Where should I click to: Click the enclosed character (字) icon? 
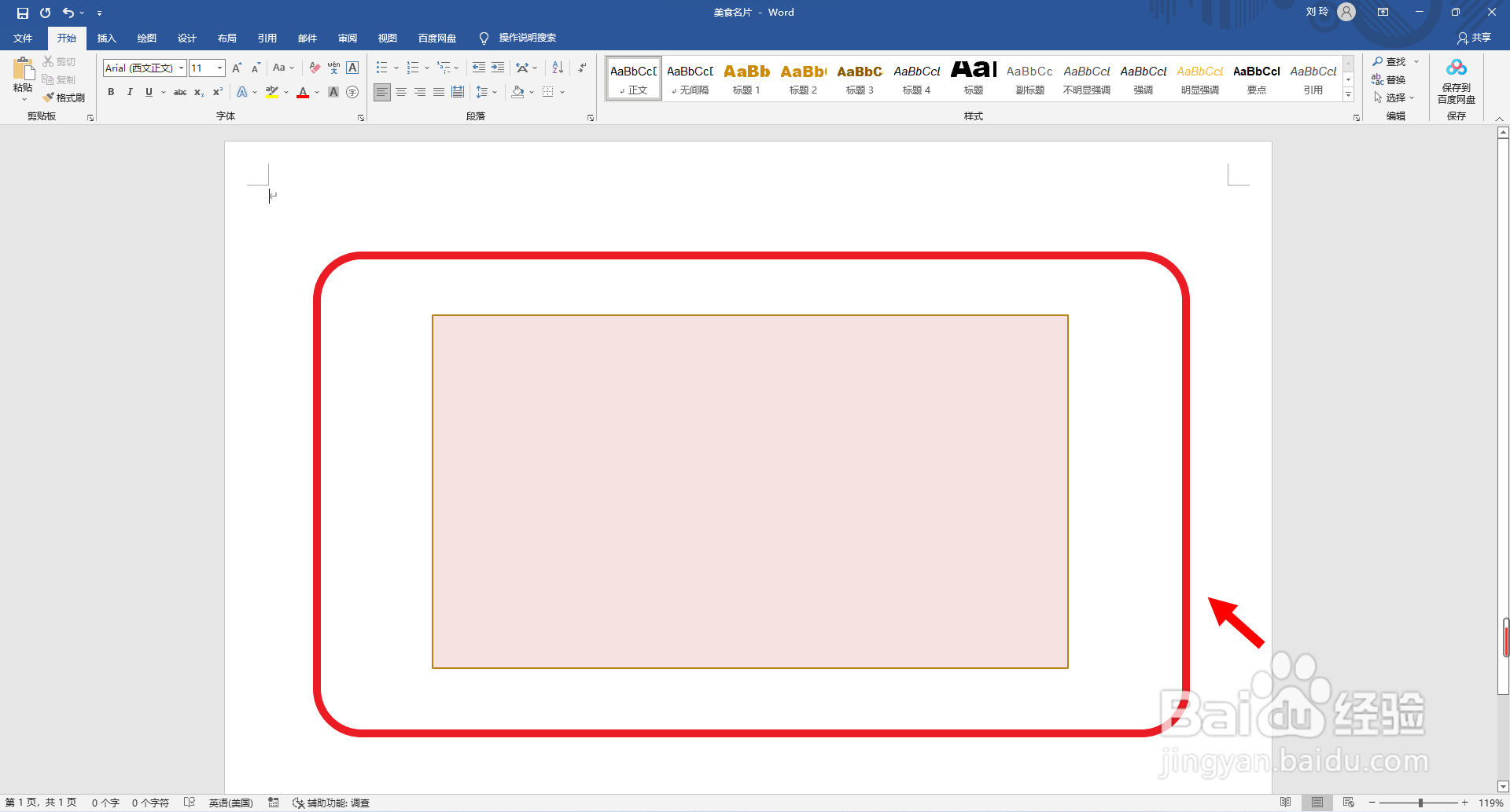(x=352, y=92)
